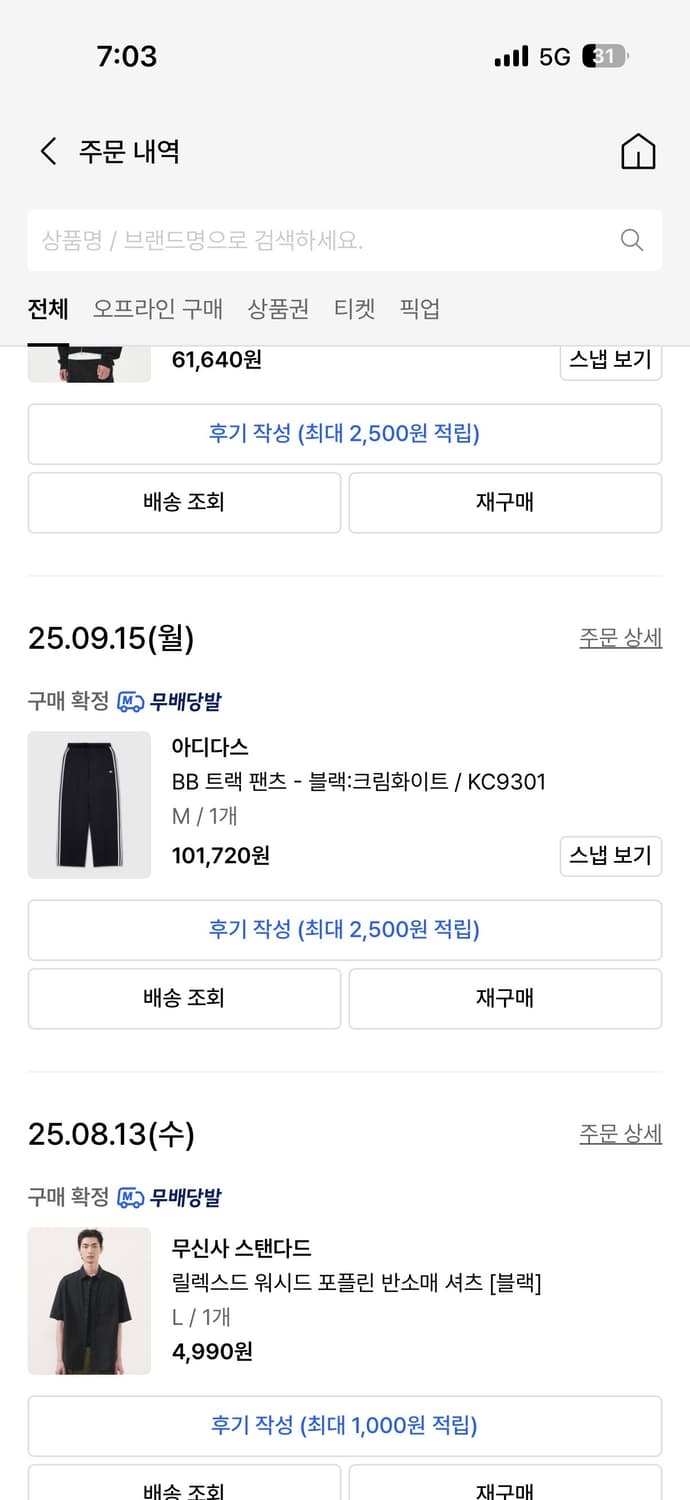The image size is (690, 1500).
Task: Write a review for the Adidas pants order
Action: [344, 929]
